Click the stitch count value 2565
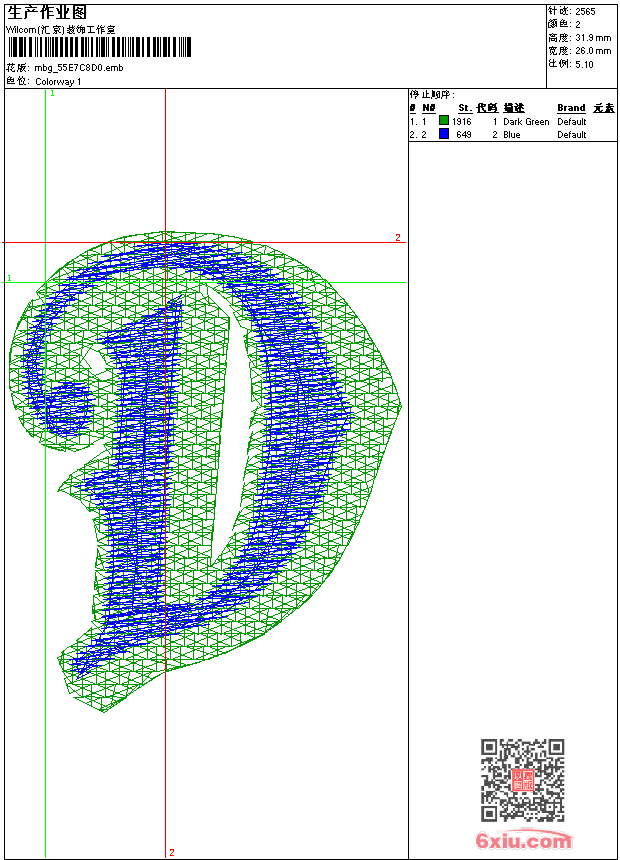Viewport: 620px width, 860px height. point(585,11)
